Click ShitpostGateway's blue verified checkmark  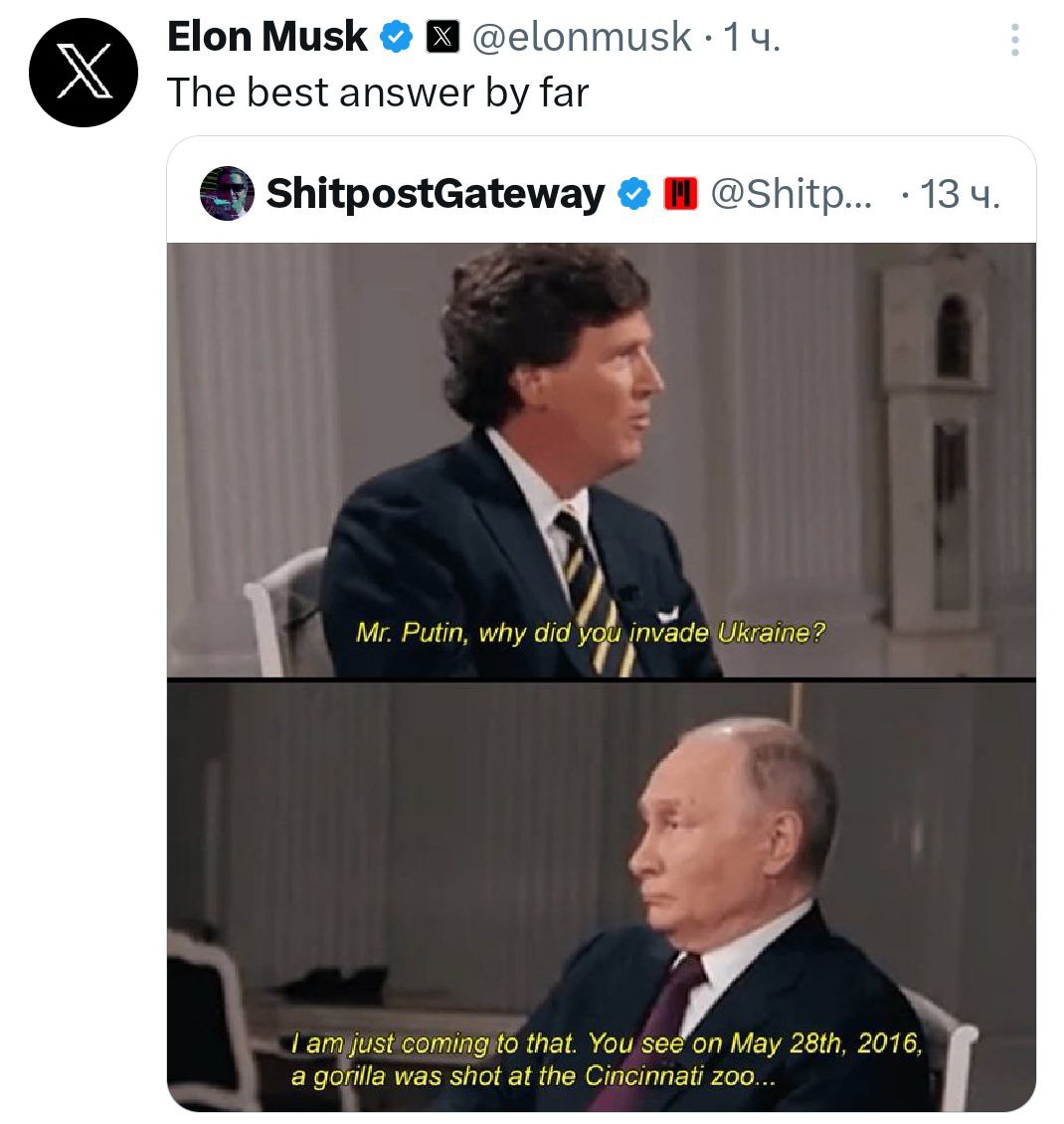tap(634, 194)
